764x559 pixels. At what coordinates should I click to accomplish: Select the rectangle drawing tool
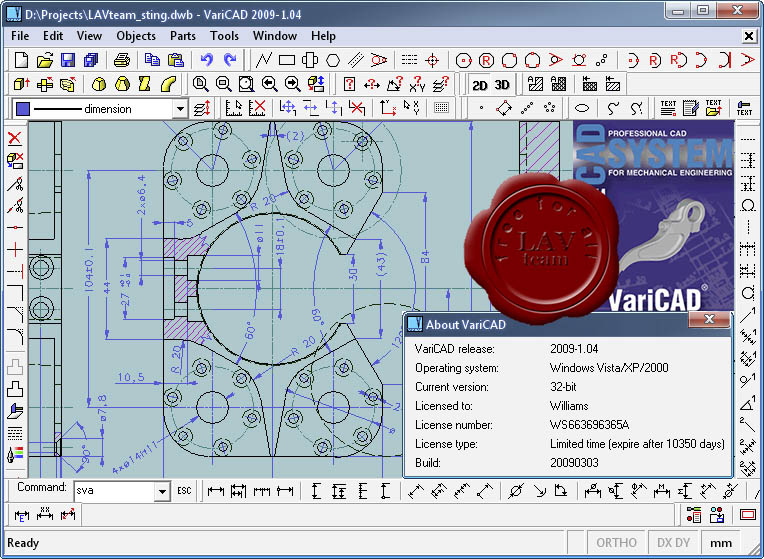[286, 60]
